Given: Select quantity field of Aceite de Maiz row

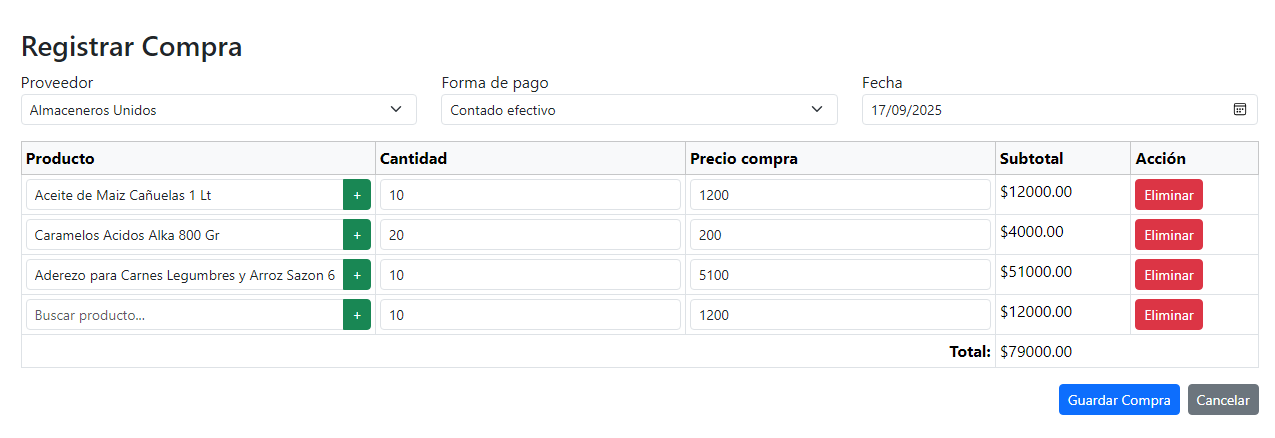Looking at the screenshot, I should [530, 195].
